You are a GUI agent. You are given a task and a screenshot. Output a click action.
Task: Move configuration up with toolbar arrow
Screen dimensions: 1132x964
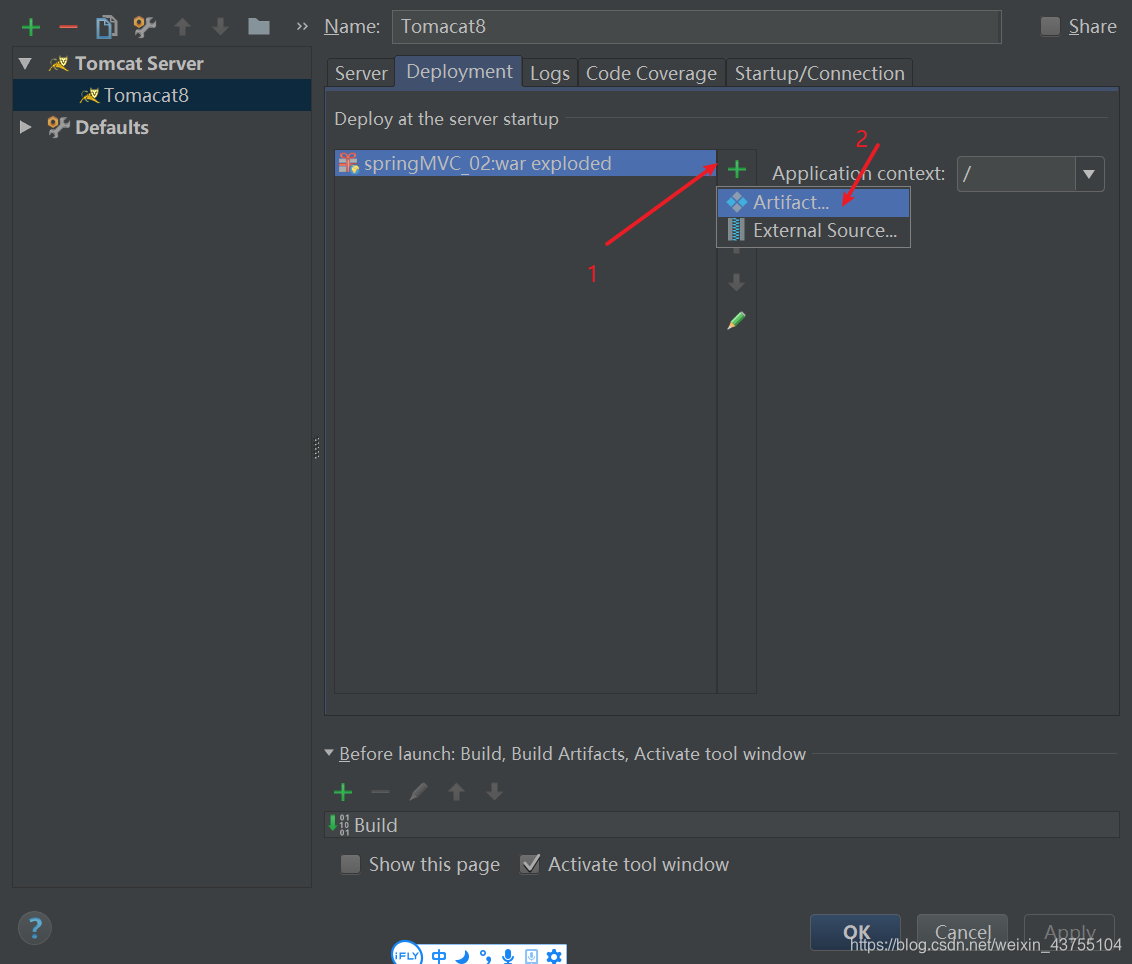pos(183,27)
